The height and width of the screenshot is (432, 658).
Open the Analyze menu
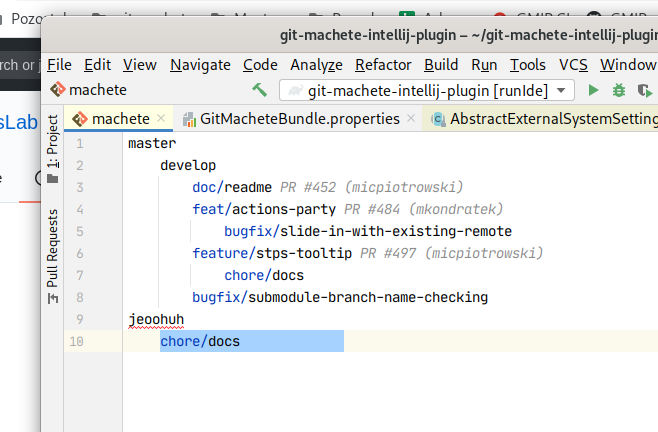[x=316, y=65]
